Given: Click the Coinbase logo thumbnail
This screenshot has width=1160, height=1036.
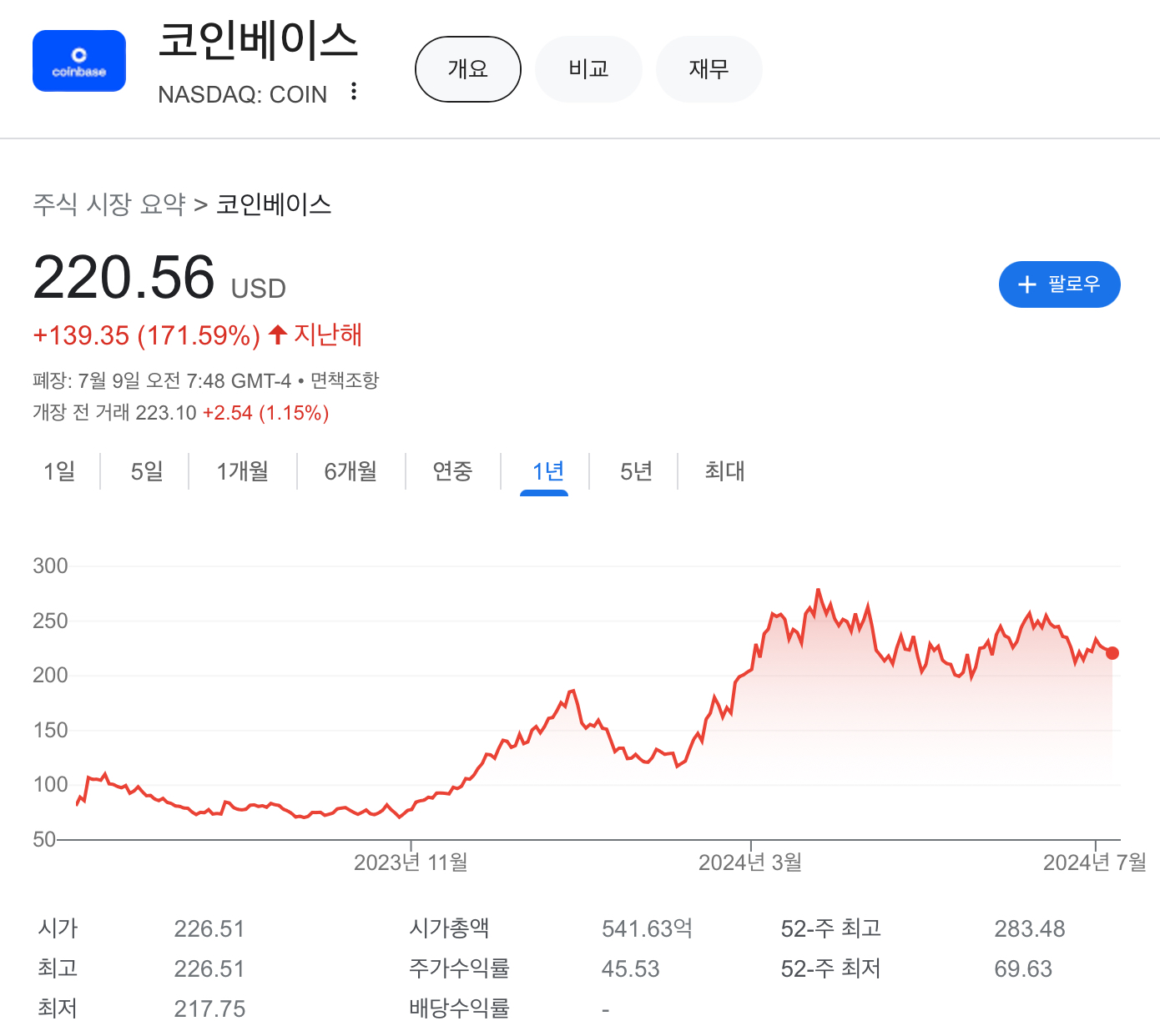Looking at the screenshot, I should (79, 61).
